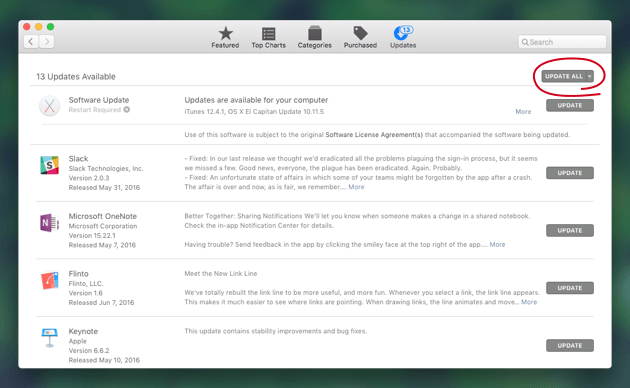The width and height of the screenshot is (630, 388).
Task: Open the Top Charts list icon
Action: pos(268,33)
